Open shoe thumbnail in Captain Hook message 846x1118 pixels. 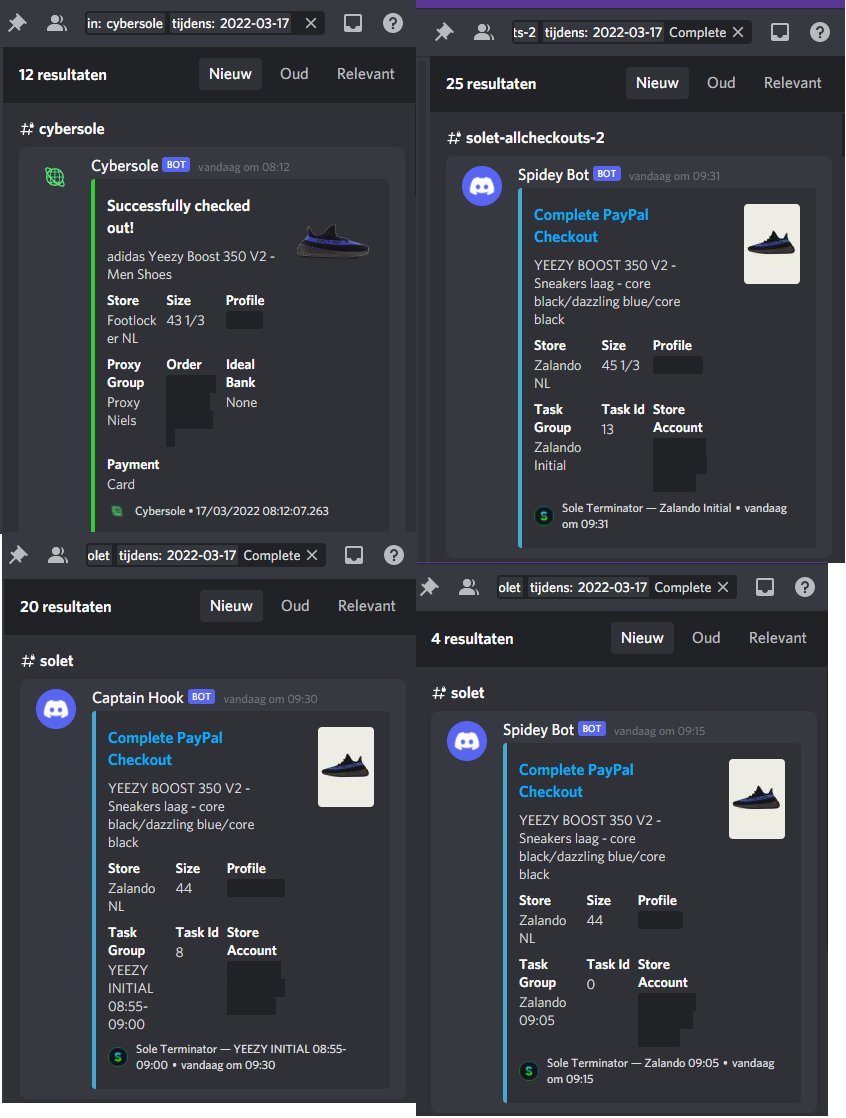[x=346, y=767]
